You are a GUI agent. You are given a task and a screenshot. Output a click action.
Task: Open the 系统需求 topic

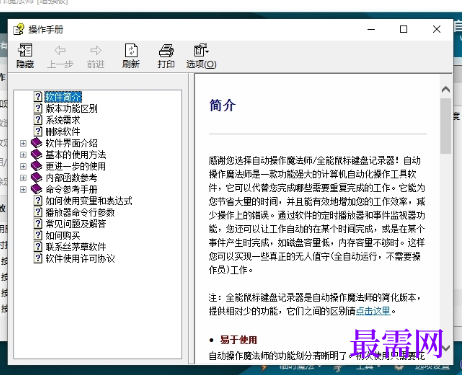coord(63,120)
